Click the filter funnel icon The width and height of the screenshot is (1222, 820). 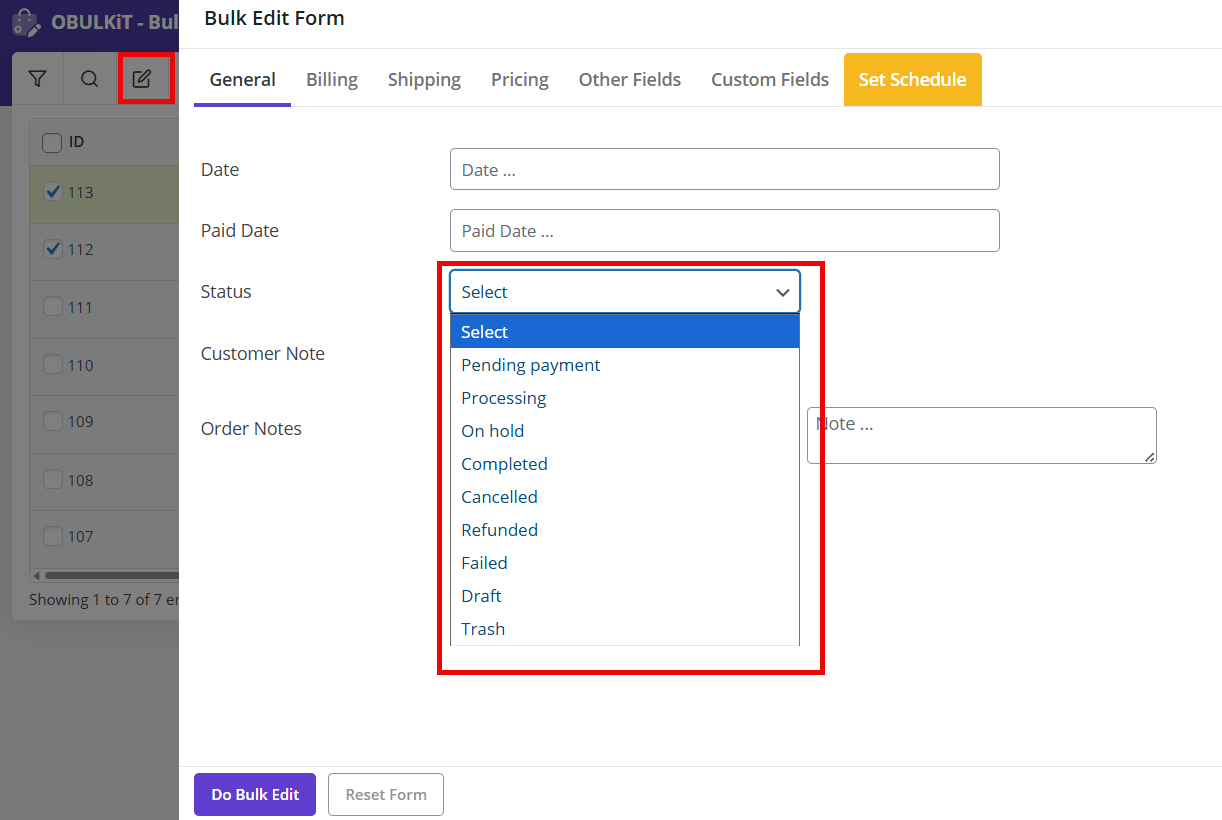click(x=37, y=79)
